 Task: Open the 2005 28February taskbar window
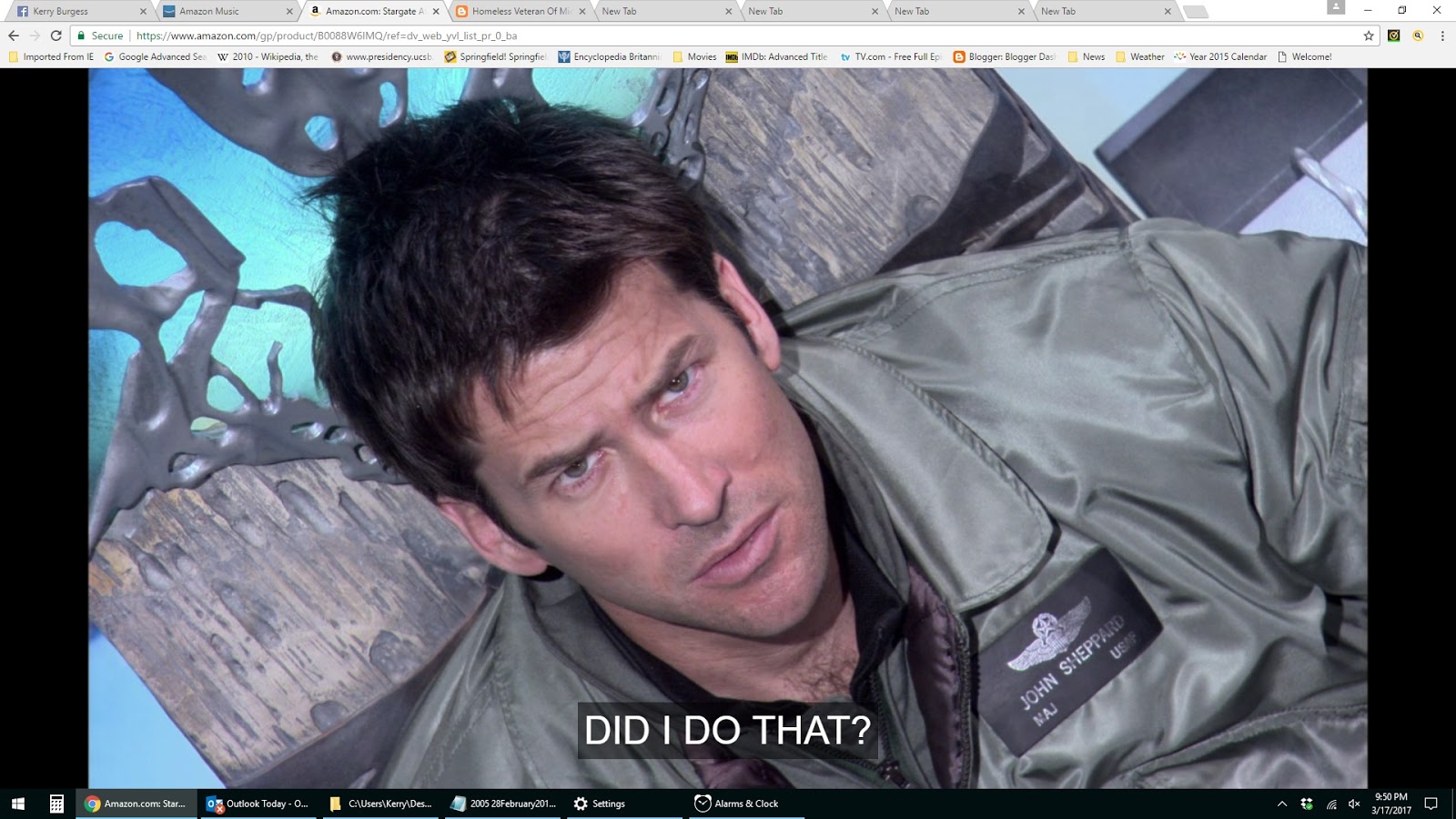[x=502, y=804]
